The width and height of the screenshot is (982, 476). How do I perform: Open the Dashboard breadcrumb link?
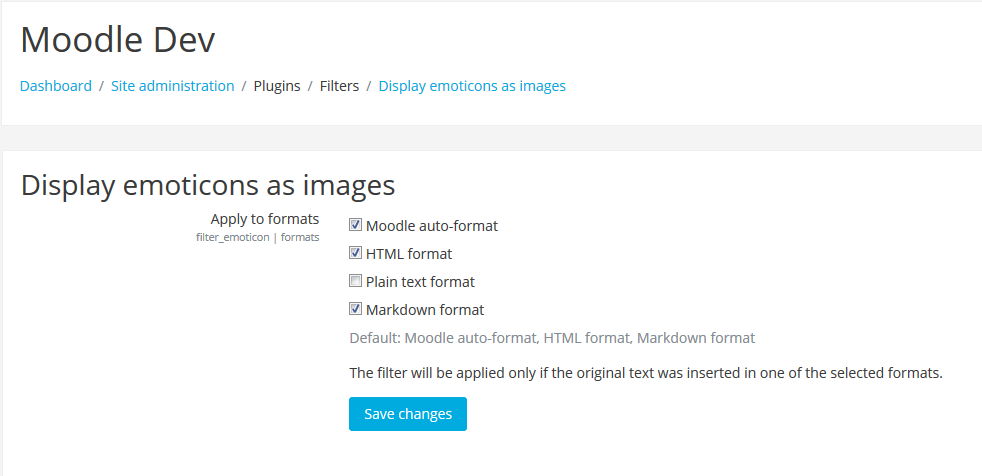[56, 86]
